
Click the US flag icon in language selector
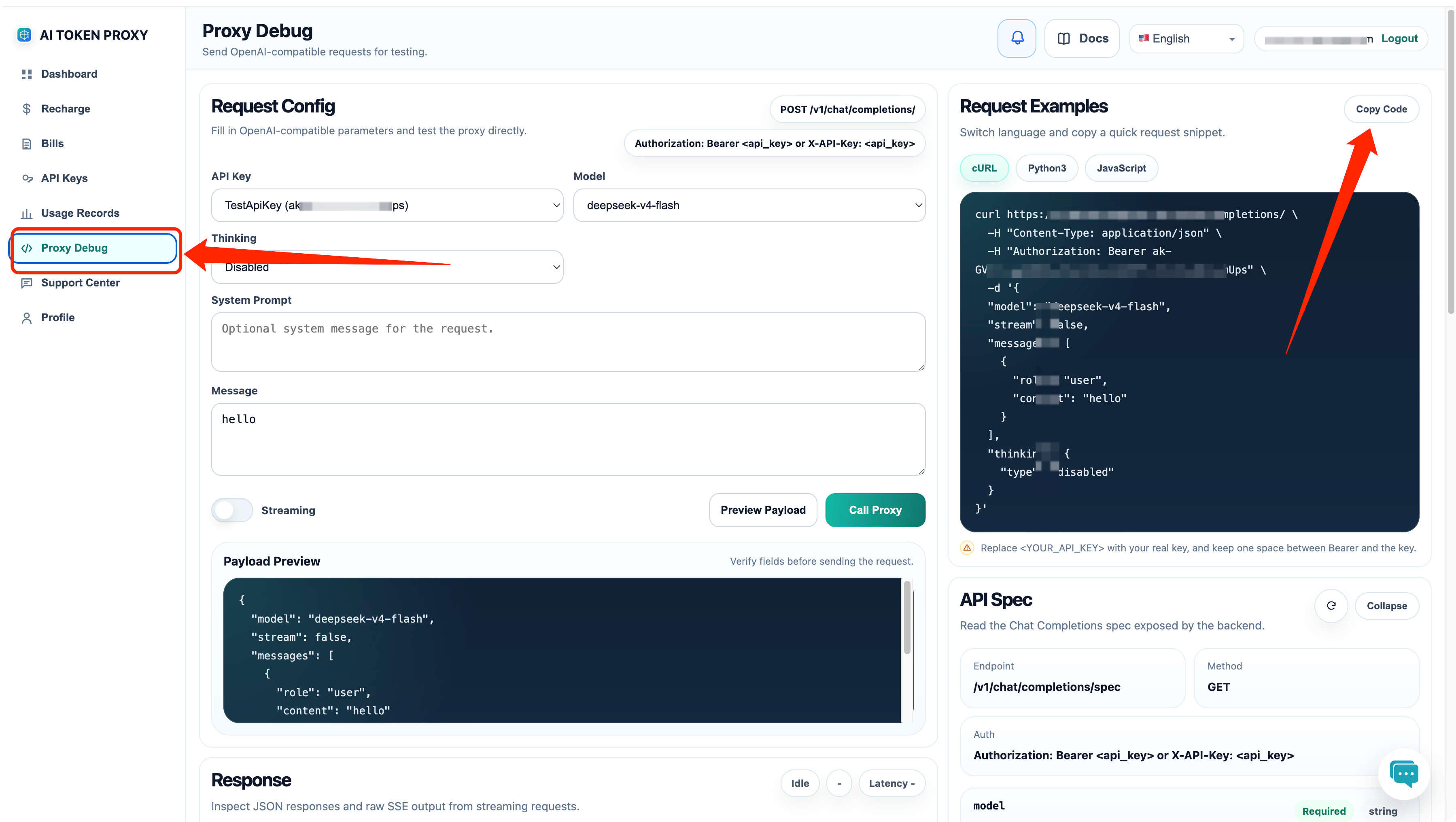[1144, 38]
